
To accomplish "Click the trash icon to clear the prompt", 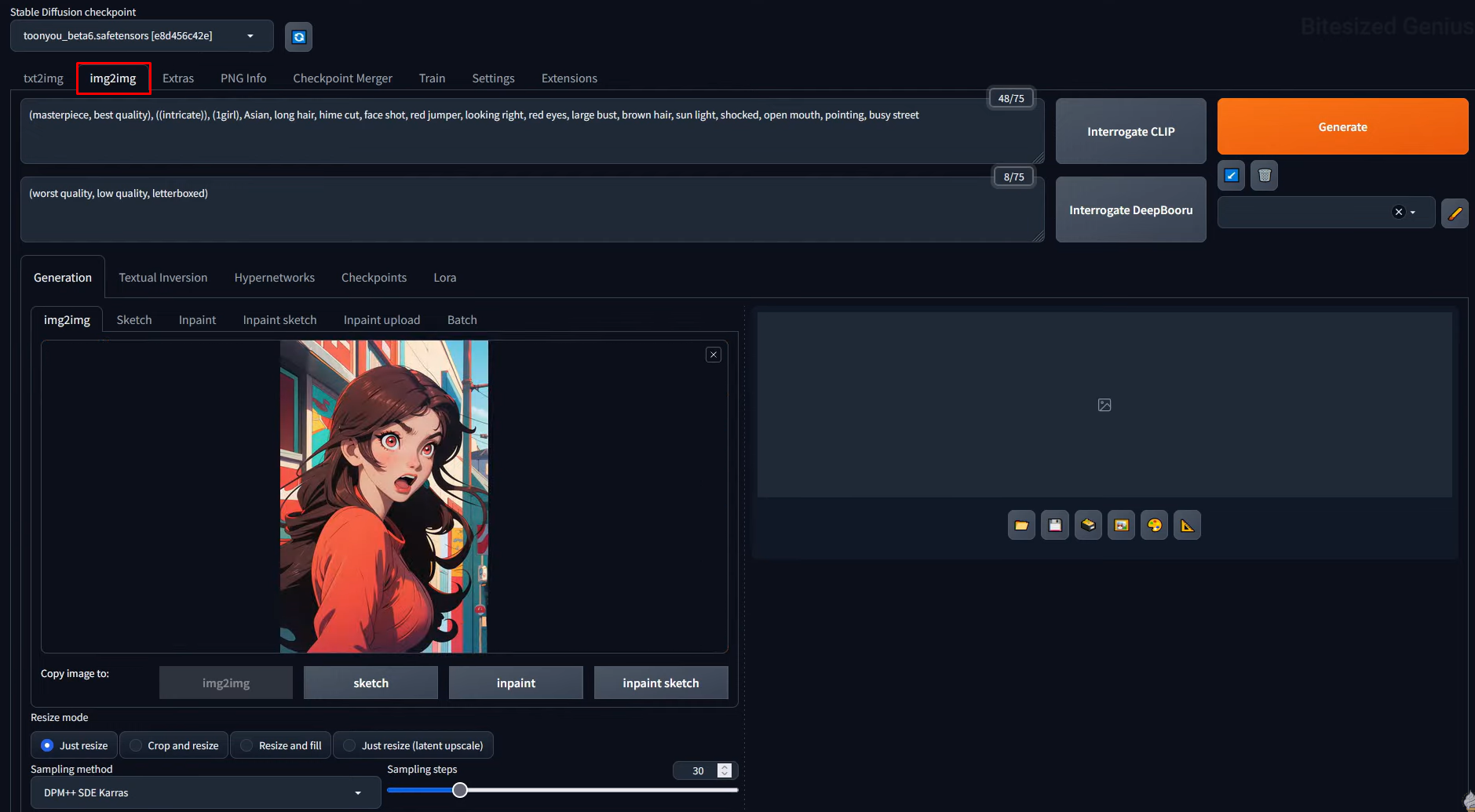I will 1263,175.
